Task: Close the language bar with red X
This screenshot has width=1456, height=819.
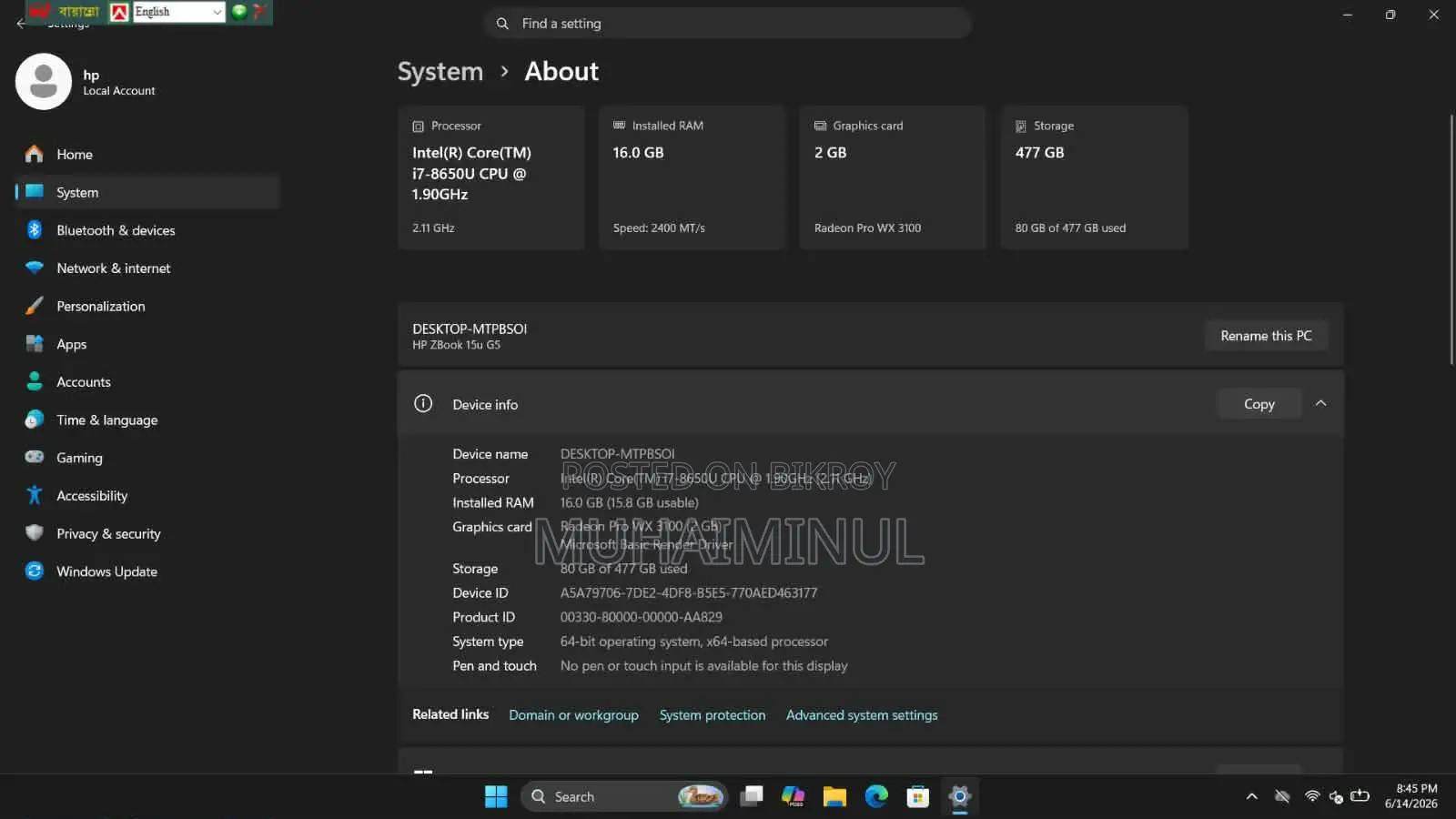Action: tap(259, 11)
